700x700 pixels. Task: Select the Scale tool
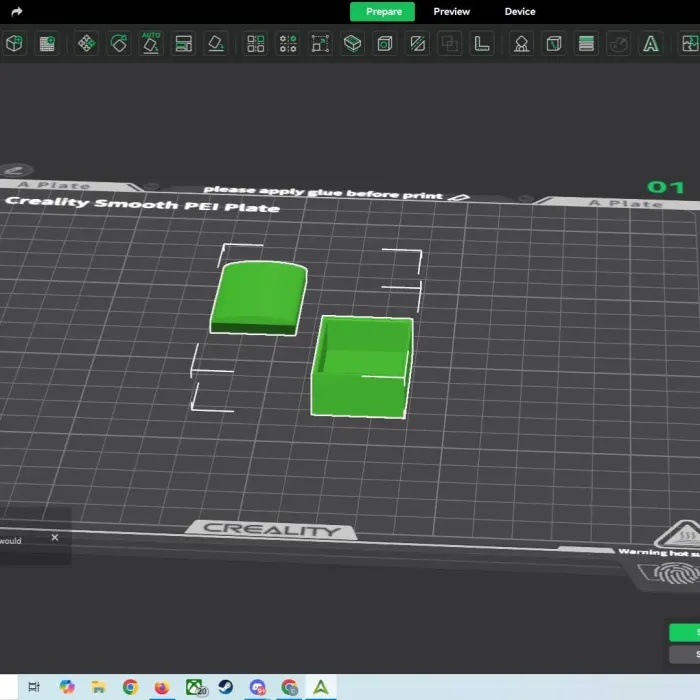321,43
